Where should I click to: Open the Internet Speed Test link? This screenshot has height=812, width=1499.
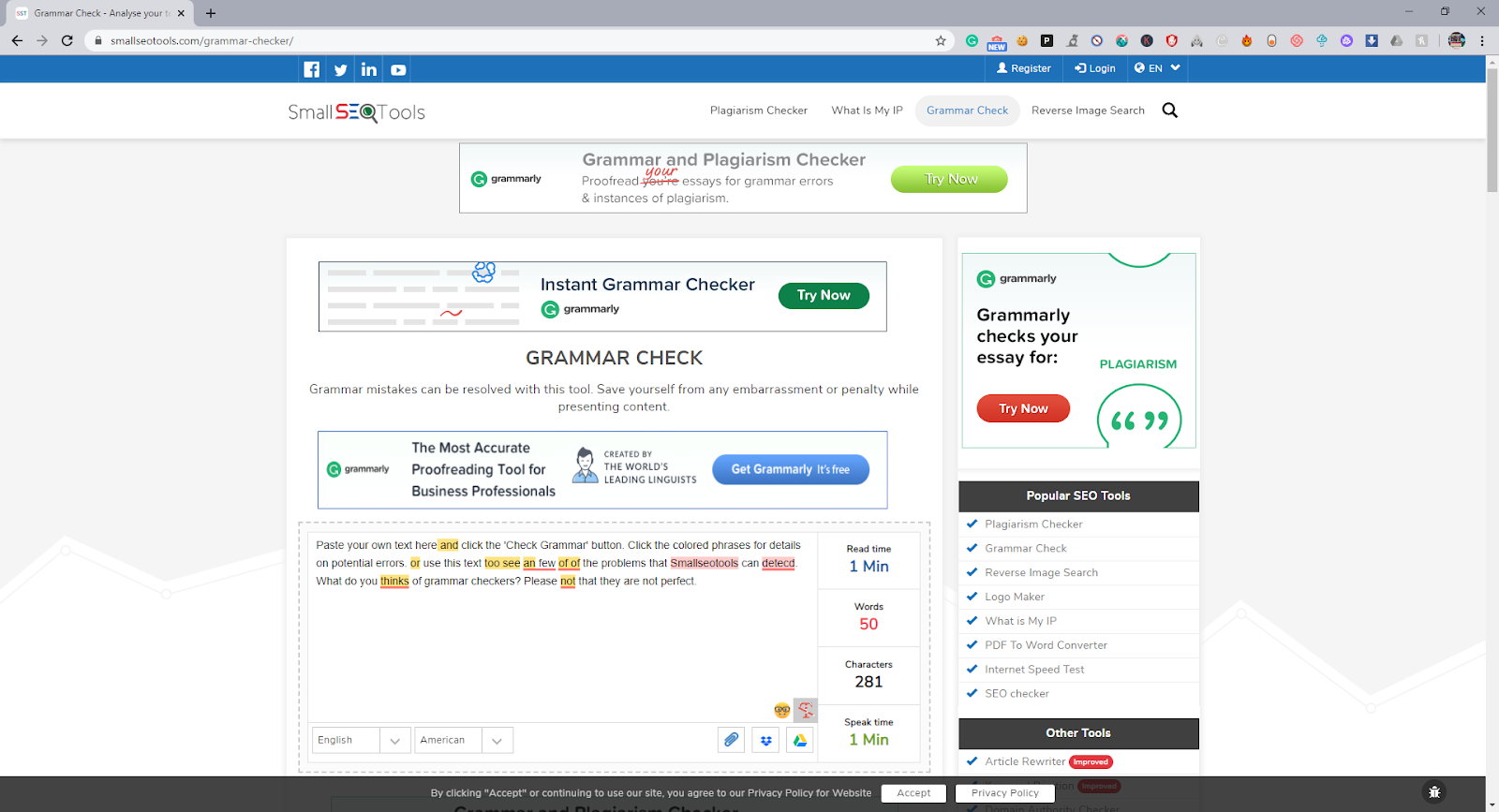point(1034,670)
